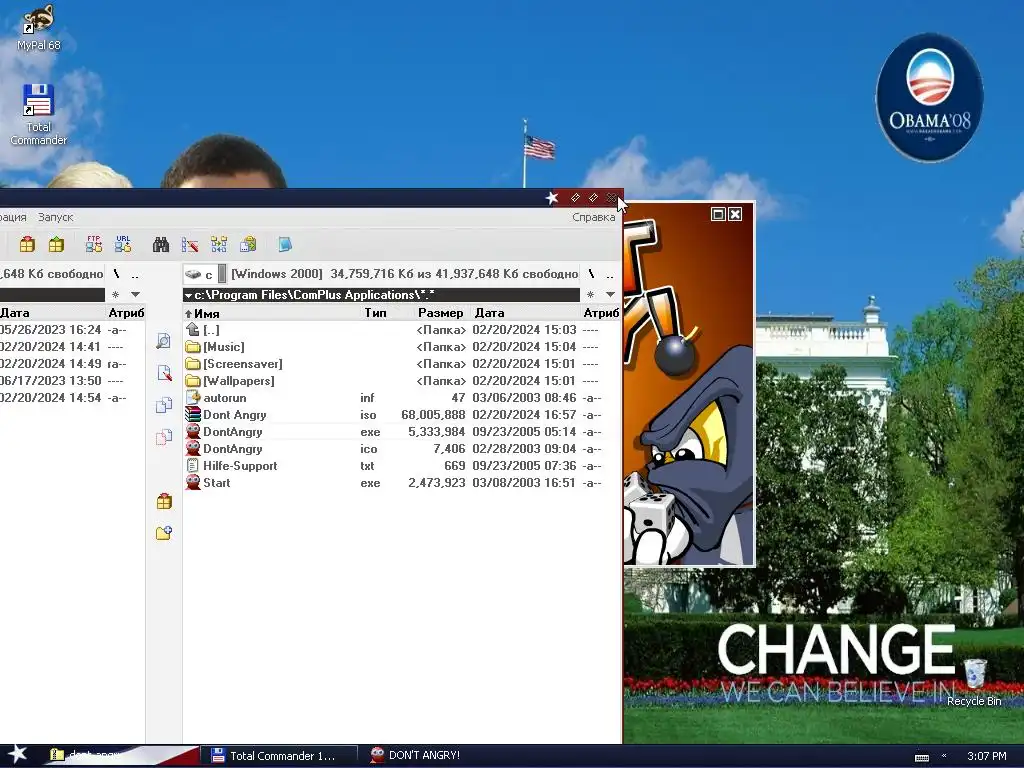Click the Edit file icon in the vertical bar
1024x768 pixels.
(164, 374)
